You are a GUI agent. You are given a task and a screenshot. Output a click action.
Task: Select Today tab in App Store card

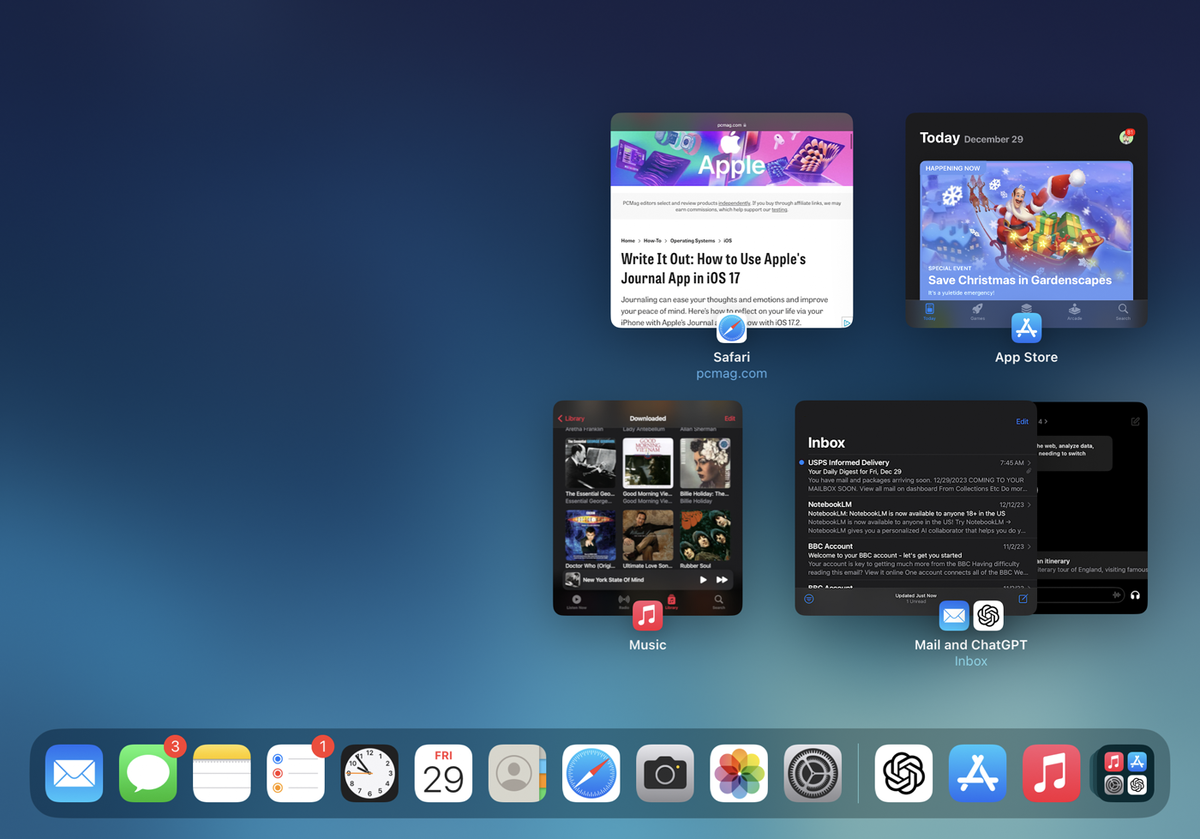pyautogui.click(x=929, y=312)
